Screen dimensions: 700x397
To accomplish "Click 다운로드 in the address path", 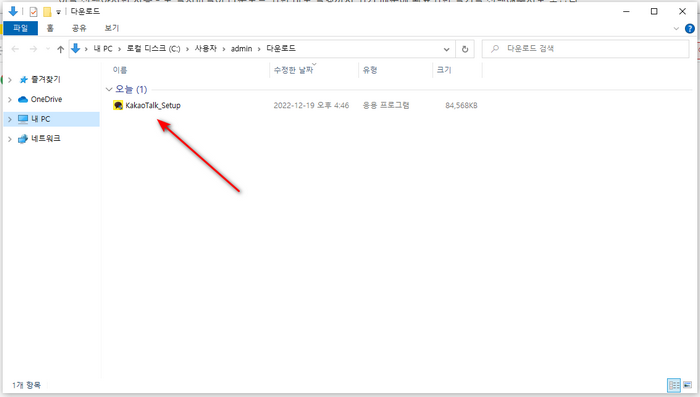I will [281, 49].
